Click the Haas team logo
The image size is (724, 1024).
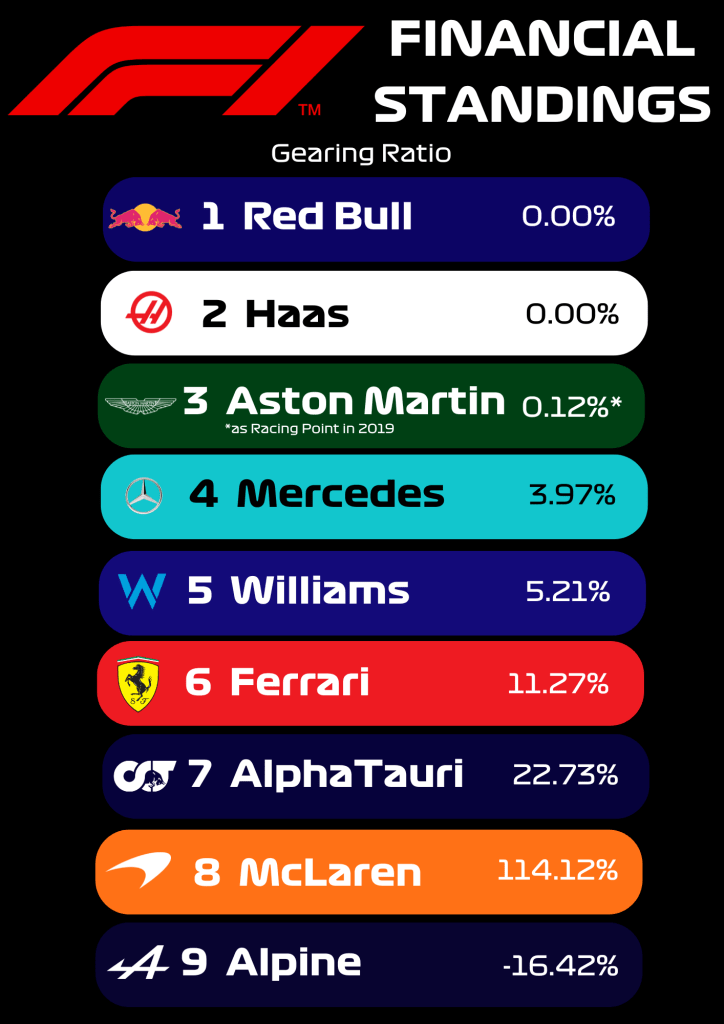coord(149,314)
